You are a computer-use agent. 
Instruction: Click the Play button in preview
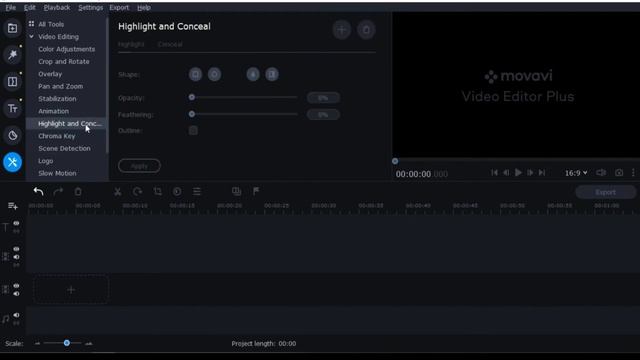point(518,173)
